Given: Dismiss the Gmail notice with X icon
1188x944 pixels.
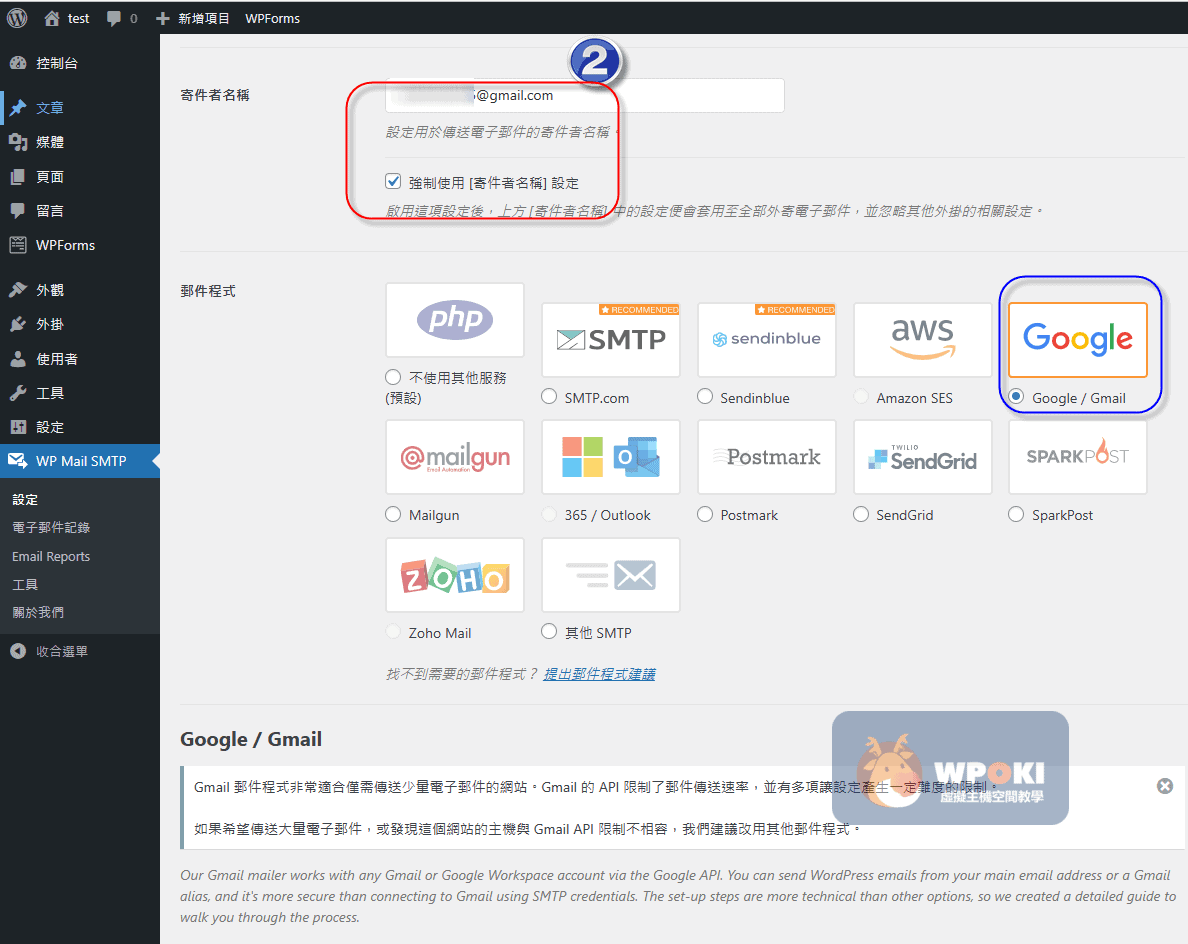Looking at the screenshot, I should (1164, 786).
